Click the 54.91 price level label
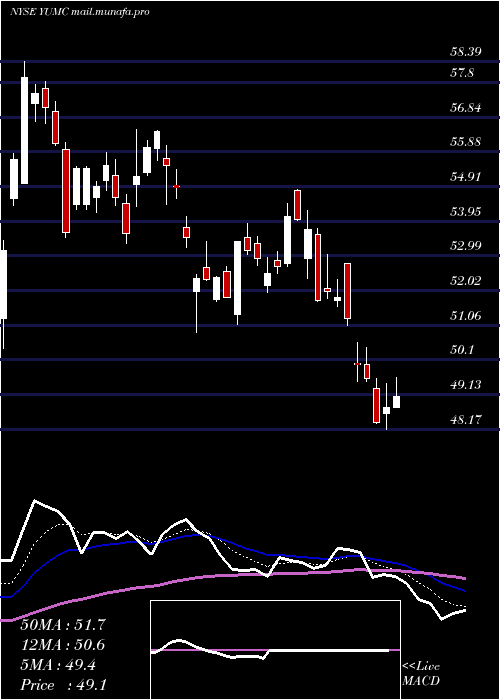The height and width of the screenshot is (700, 500). (466, 177)
